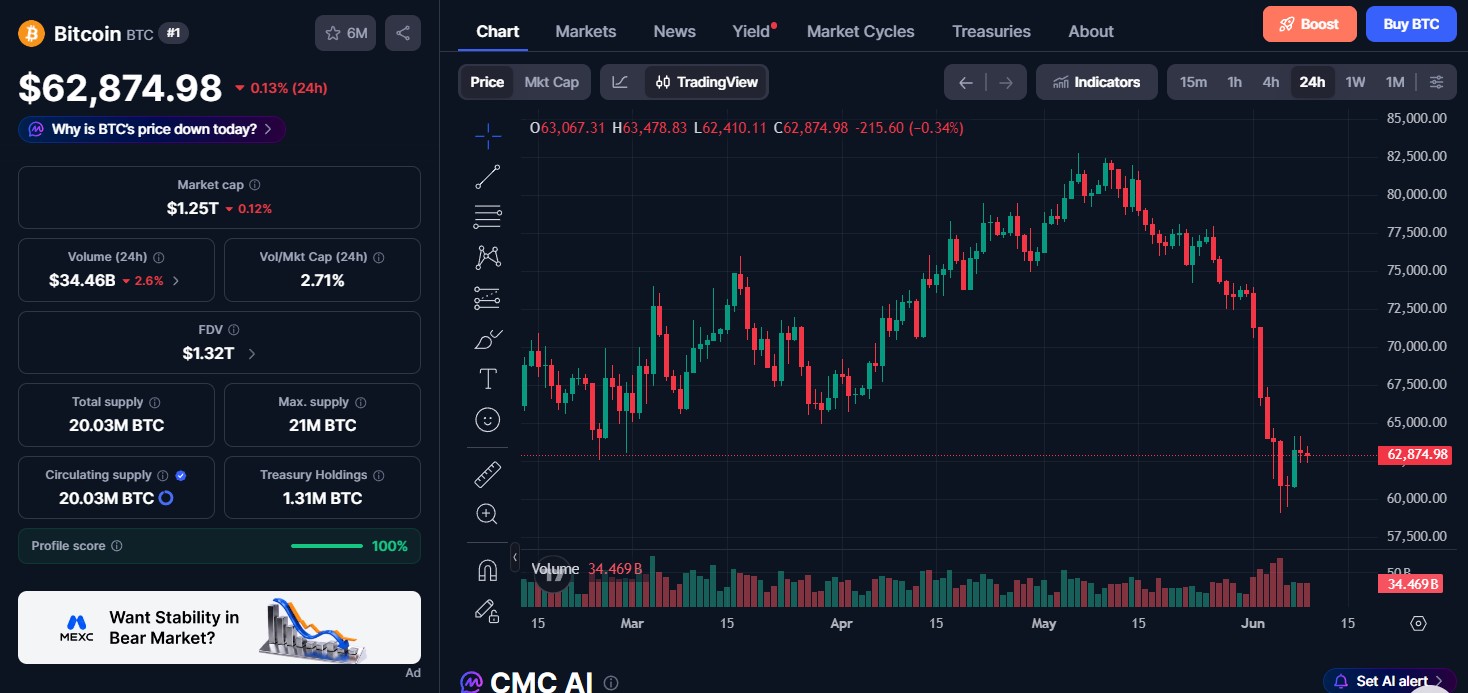This screenshot has height=693, width=1468.
Task: Open the News tab
Action: point(675,31)
